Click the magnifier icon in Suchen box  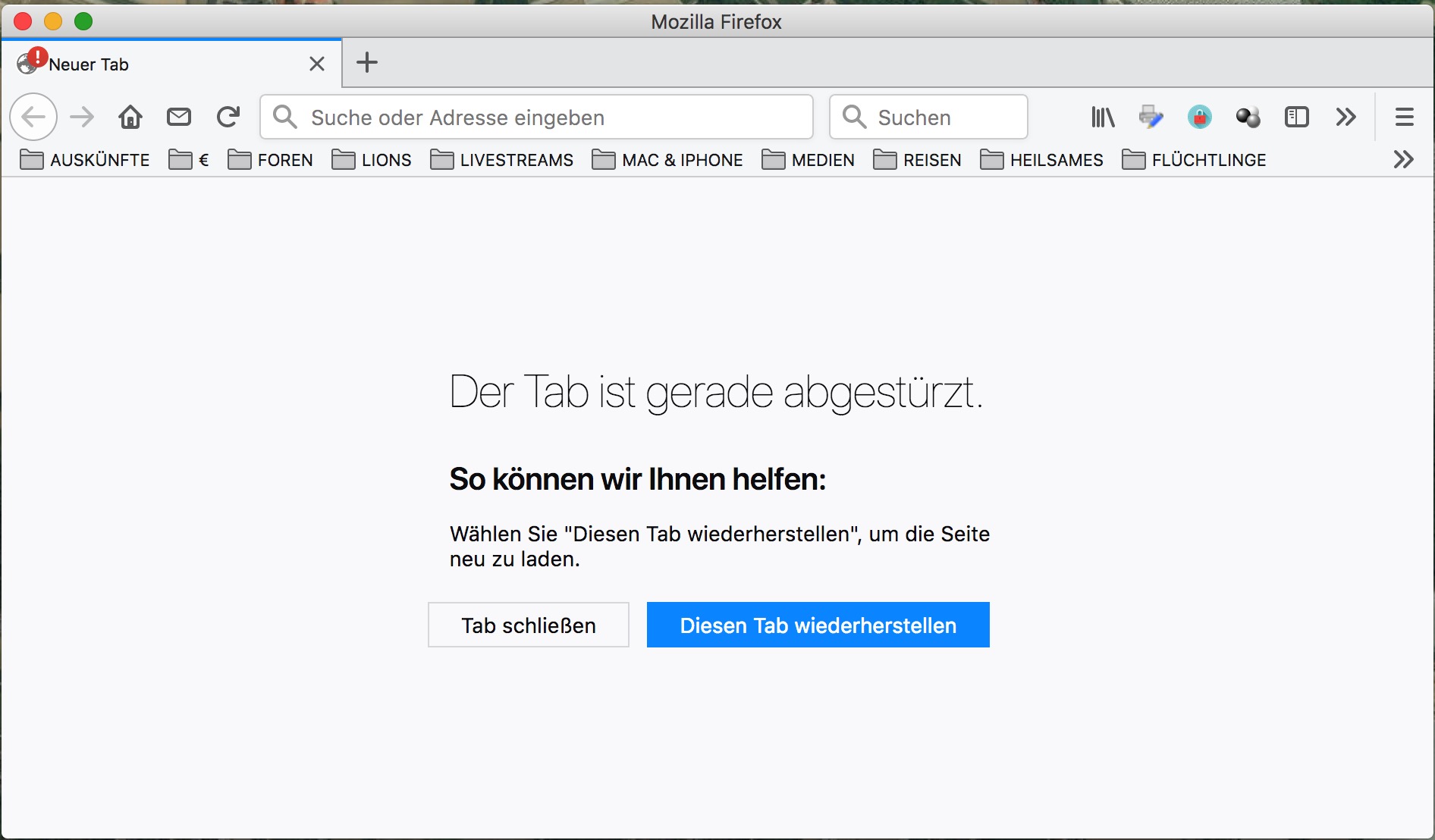pyautogui.click(x=855, y=117)
